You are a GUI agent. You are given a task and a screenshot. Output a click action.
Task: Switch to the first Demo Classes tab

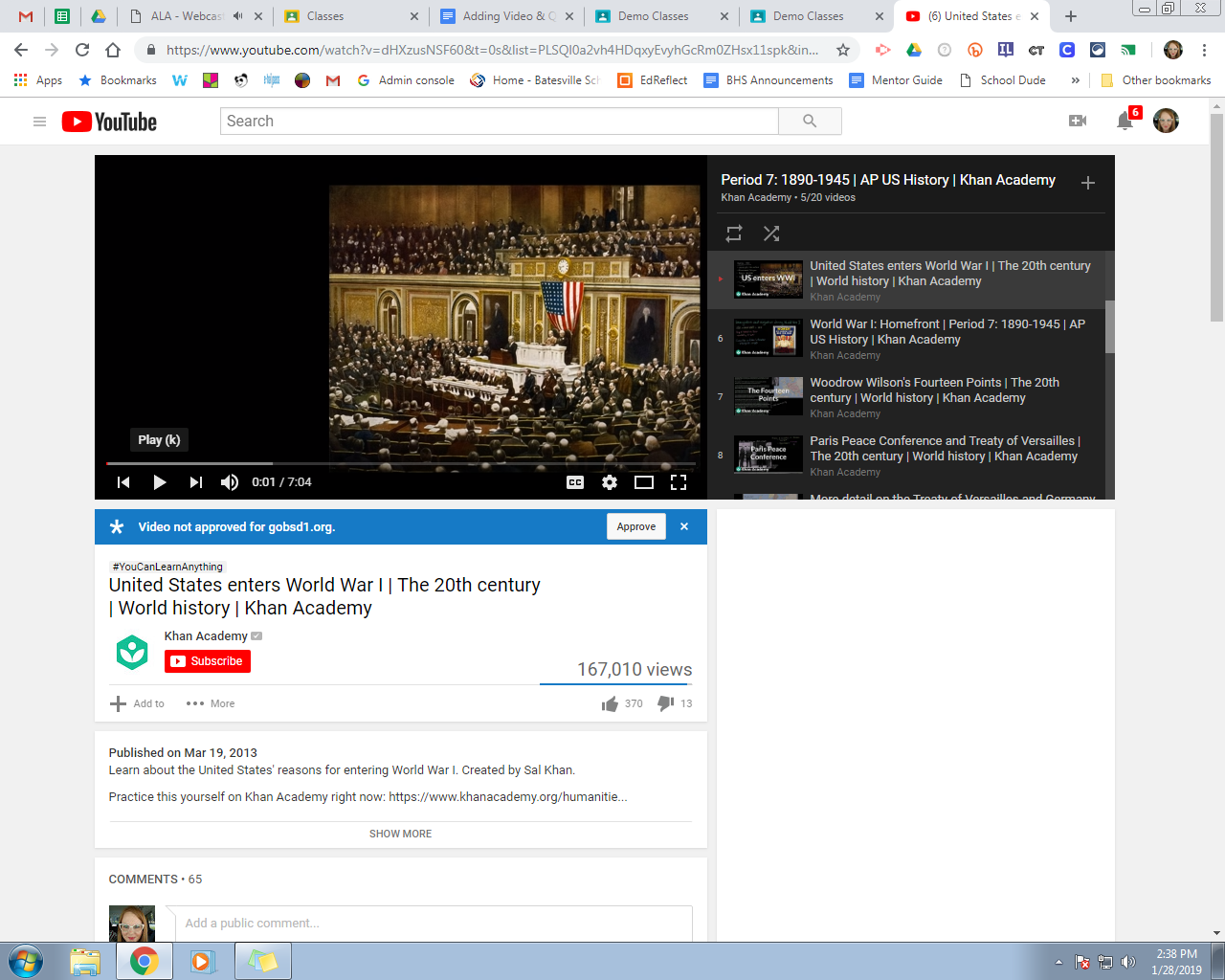(660, 16)
